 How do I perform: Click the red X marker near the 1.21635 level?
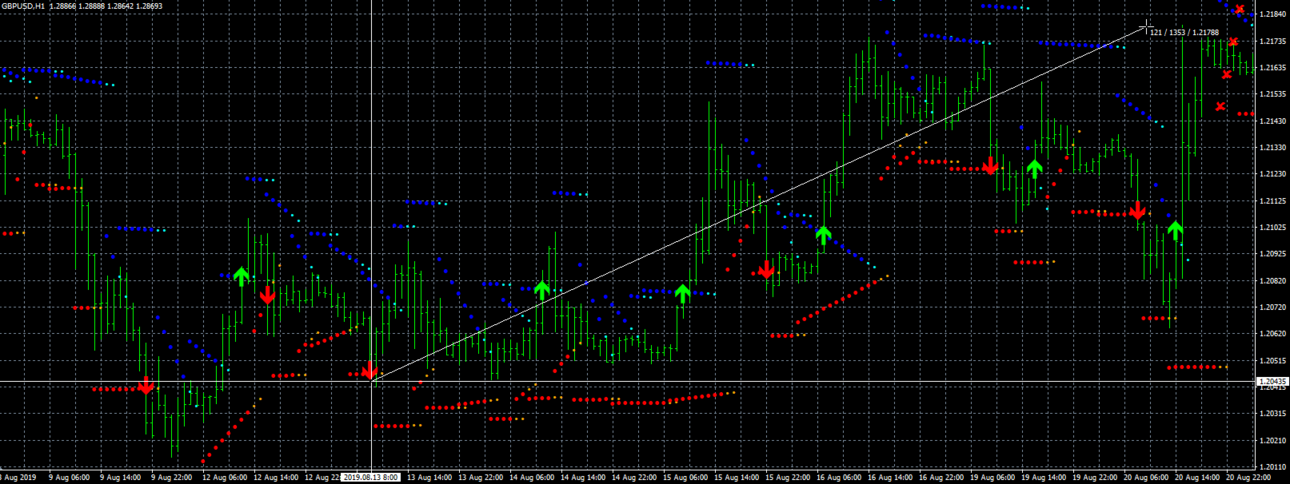(1227, 74)
